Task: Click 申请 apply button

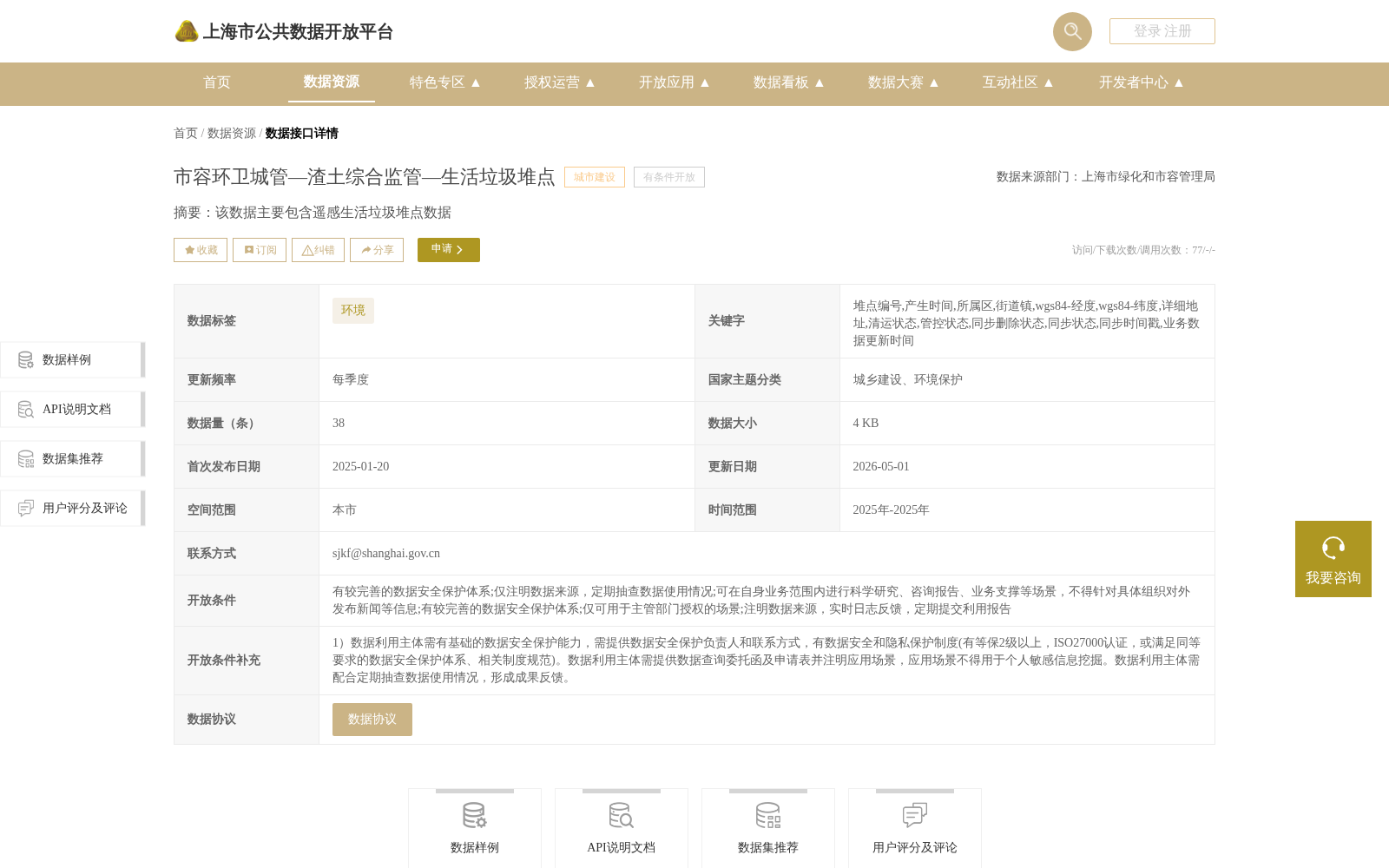Action: (449, 250)
